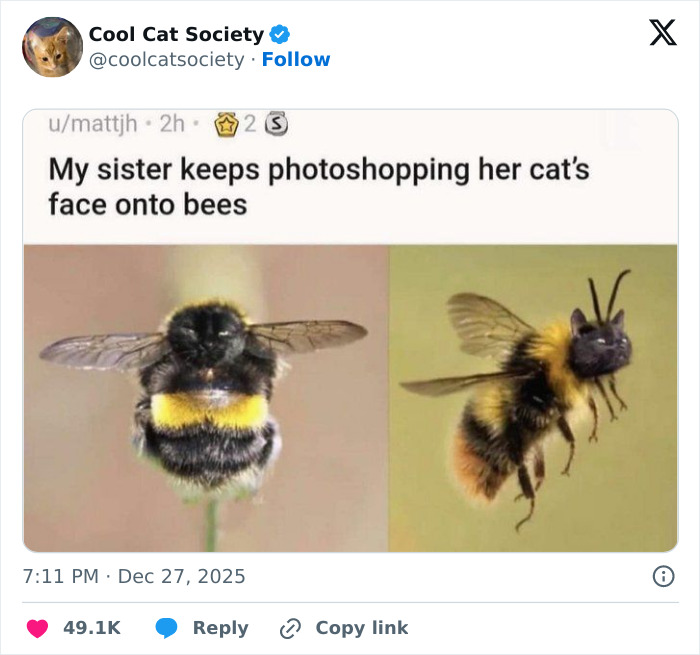Click the 49.1K likes count
Image resolution: width=700 pixels, height=655 pixels.
tap(92, 628)
